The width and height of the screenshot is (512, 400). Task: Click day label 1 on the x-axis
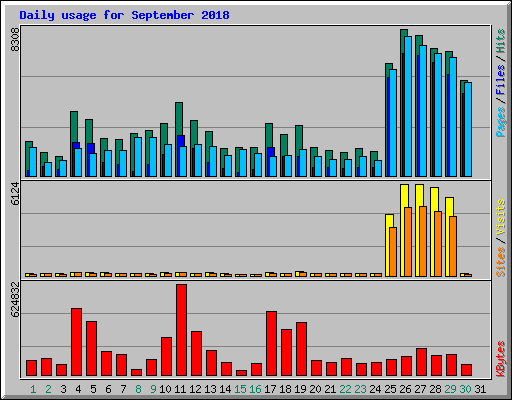(x=33, y=389)
